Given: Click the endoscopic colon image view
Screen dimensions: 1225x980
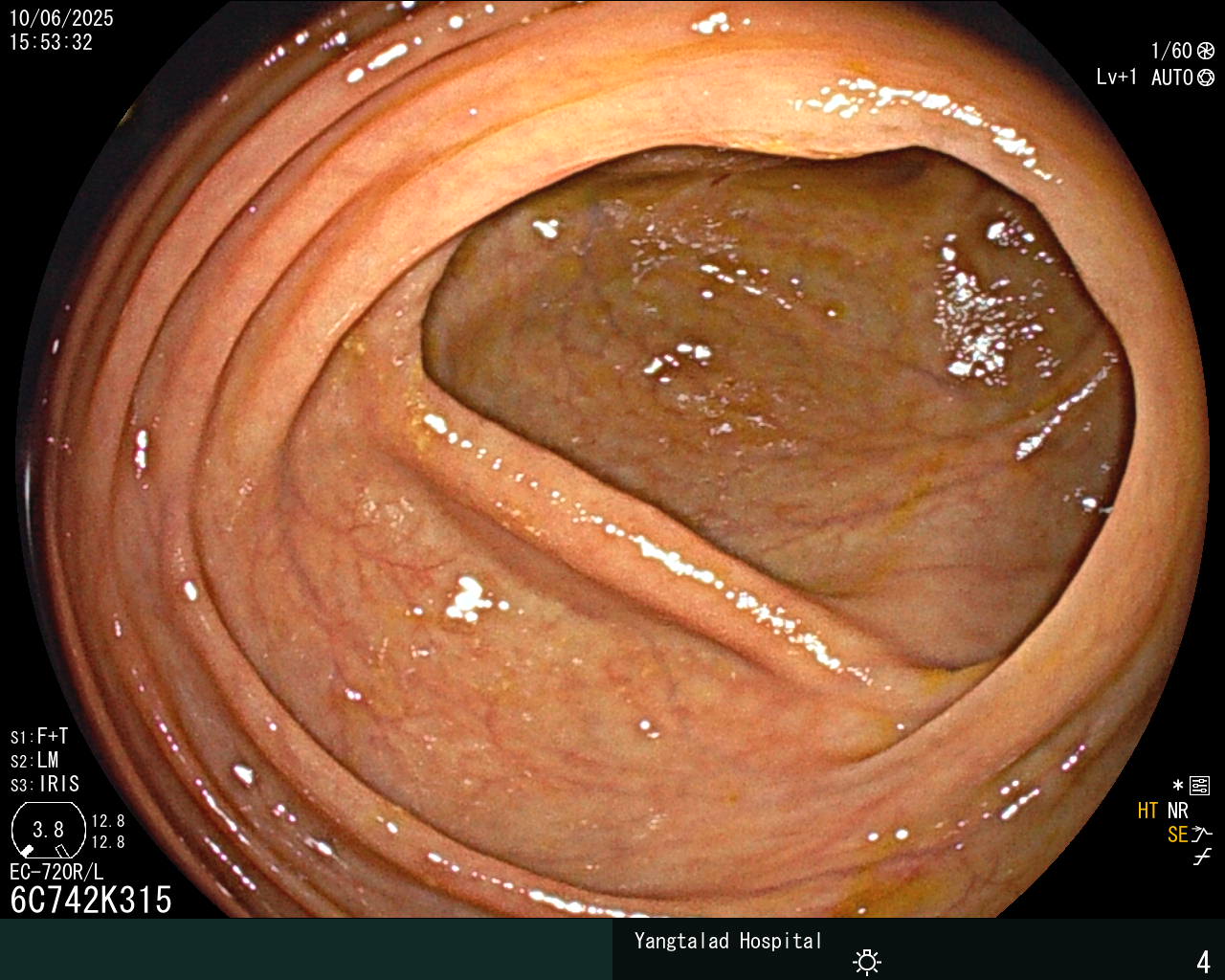Looking at the screenshot, I should (612, 459).
